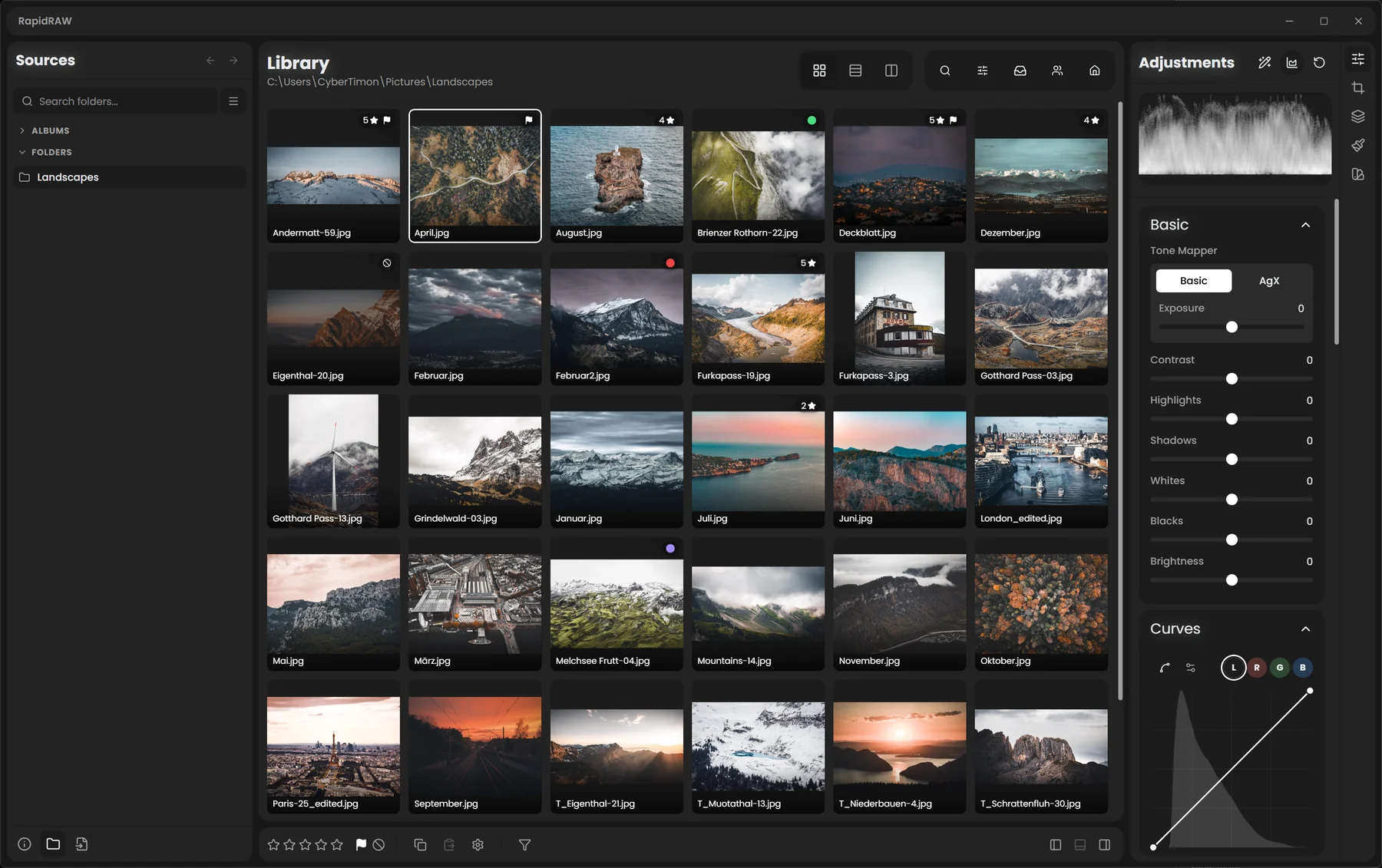Click the people icon in Library toolbar
The height and width of the screenshot is (868, 1382).
[1057, 71]
